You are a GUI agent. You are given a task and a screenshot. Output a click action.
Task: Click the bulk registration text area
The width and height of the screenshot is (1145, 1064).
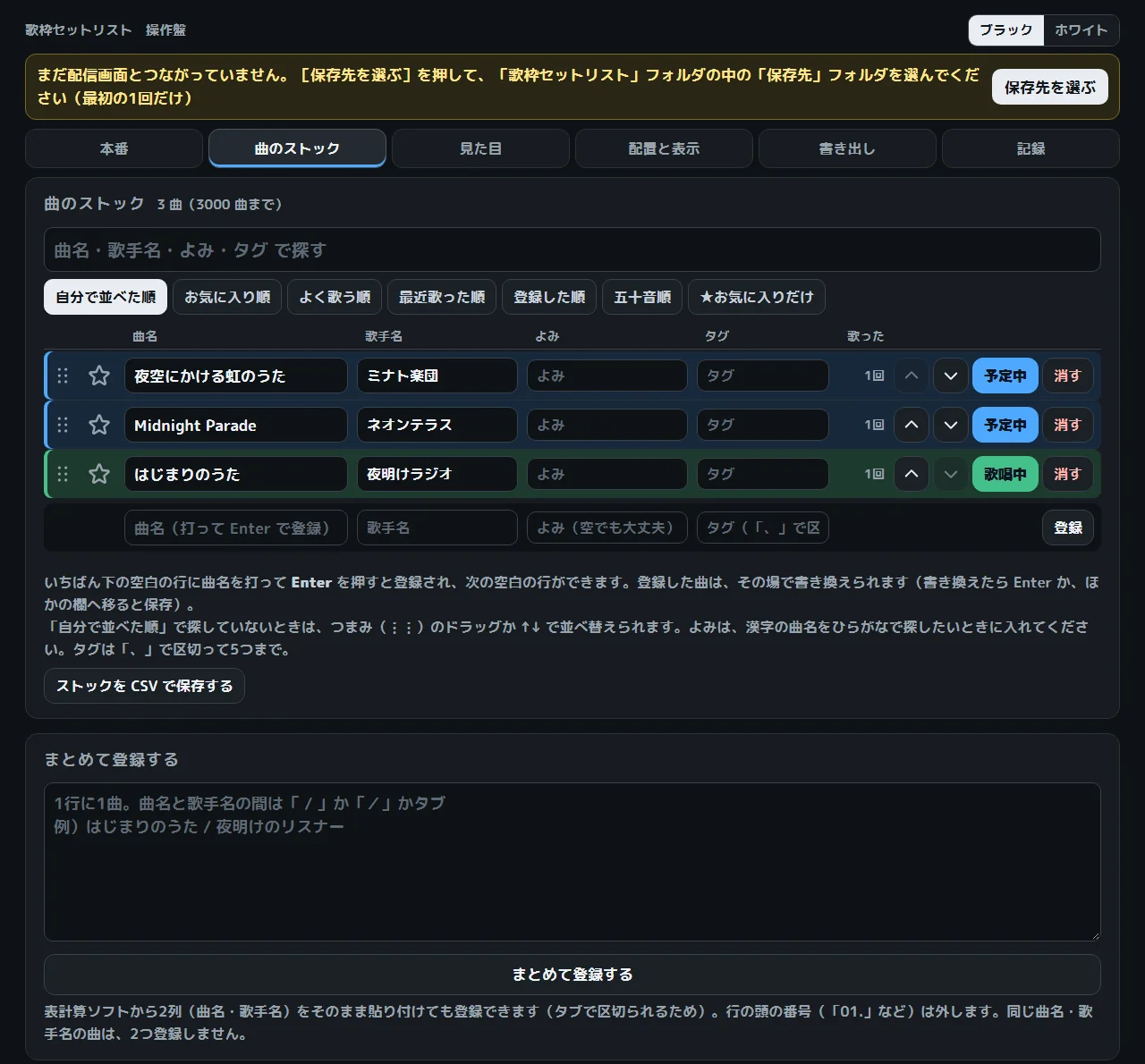pos(572,862)
